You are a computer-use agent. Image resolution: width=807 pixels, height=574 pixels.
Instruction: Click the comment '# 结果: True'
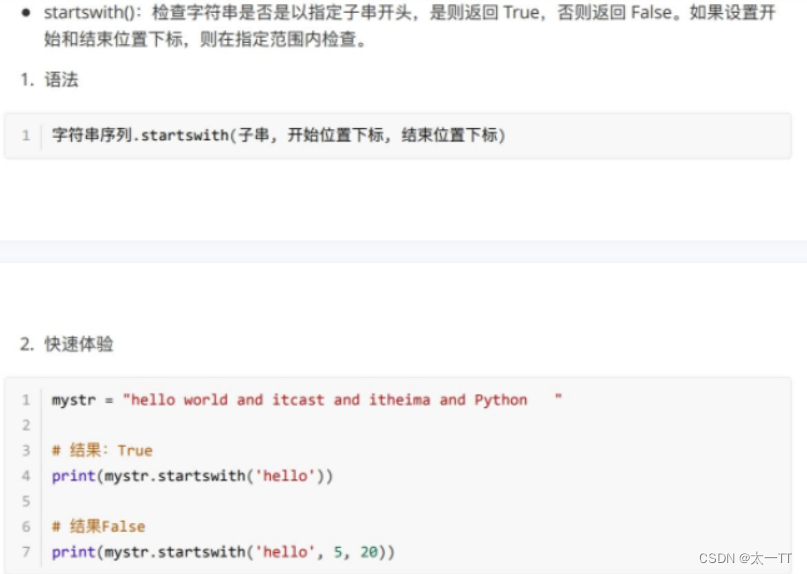(102, 450)
